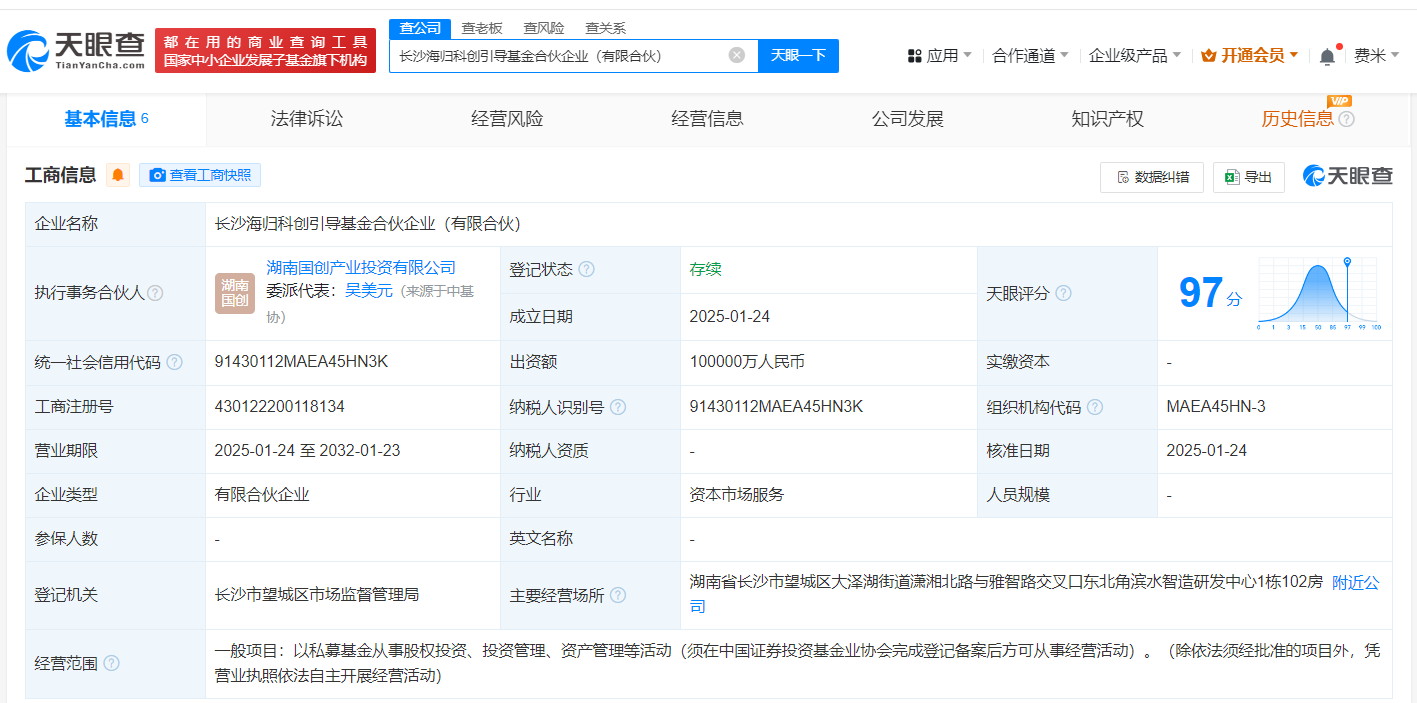The width and height of the screenshot is (1417, 703).
Task: Click help icon next to 经营范围
Action: (111, 663)
